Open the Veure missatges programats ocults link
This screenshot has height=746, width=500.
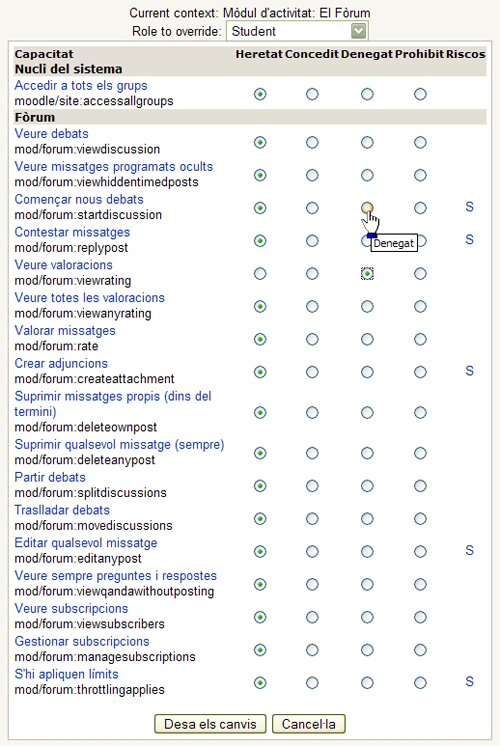pos(114,167)
